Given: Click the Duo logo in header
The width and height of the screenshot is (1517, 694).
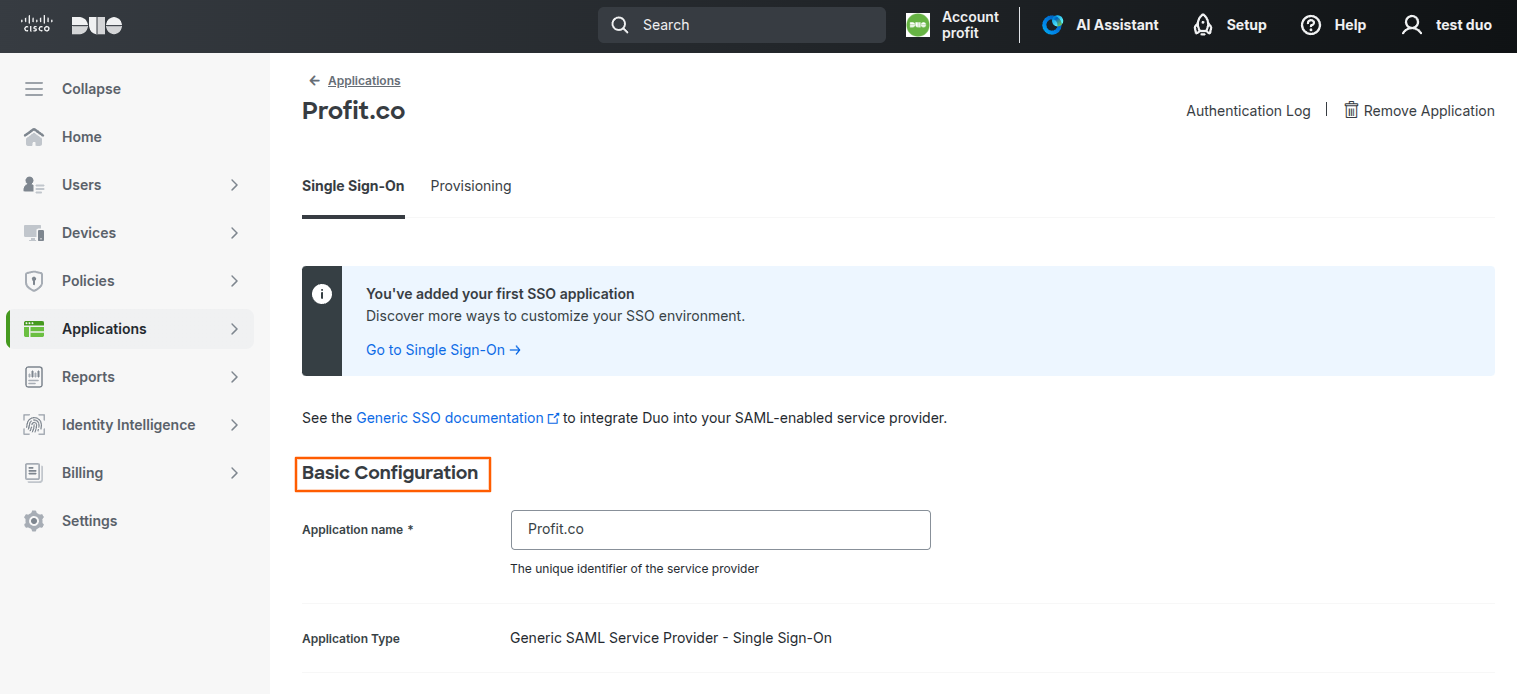Looking at the screenshot, I should point(97,25).
